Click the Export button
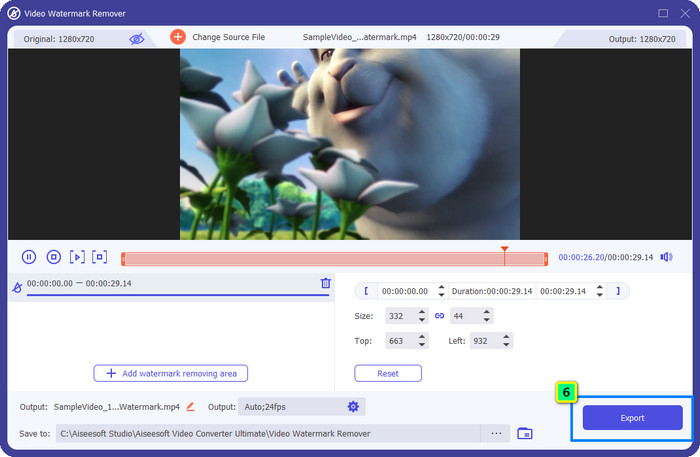 click(632, 418)
